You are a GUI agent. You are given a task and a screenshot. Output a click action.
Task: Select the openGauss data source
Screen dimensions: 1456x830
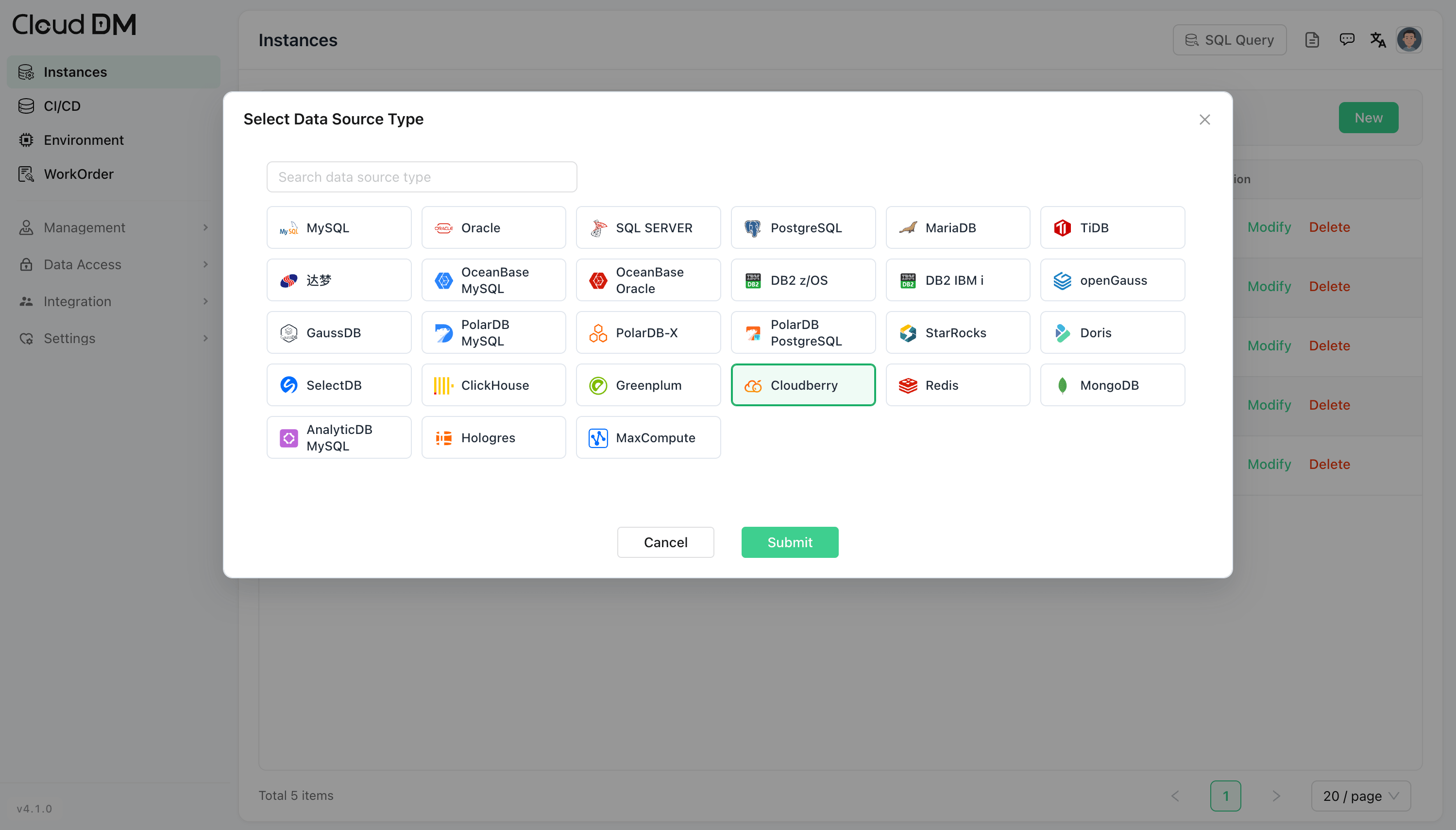tap(1113, 280)
